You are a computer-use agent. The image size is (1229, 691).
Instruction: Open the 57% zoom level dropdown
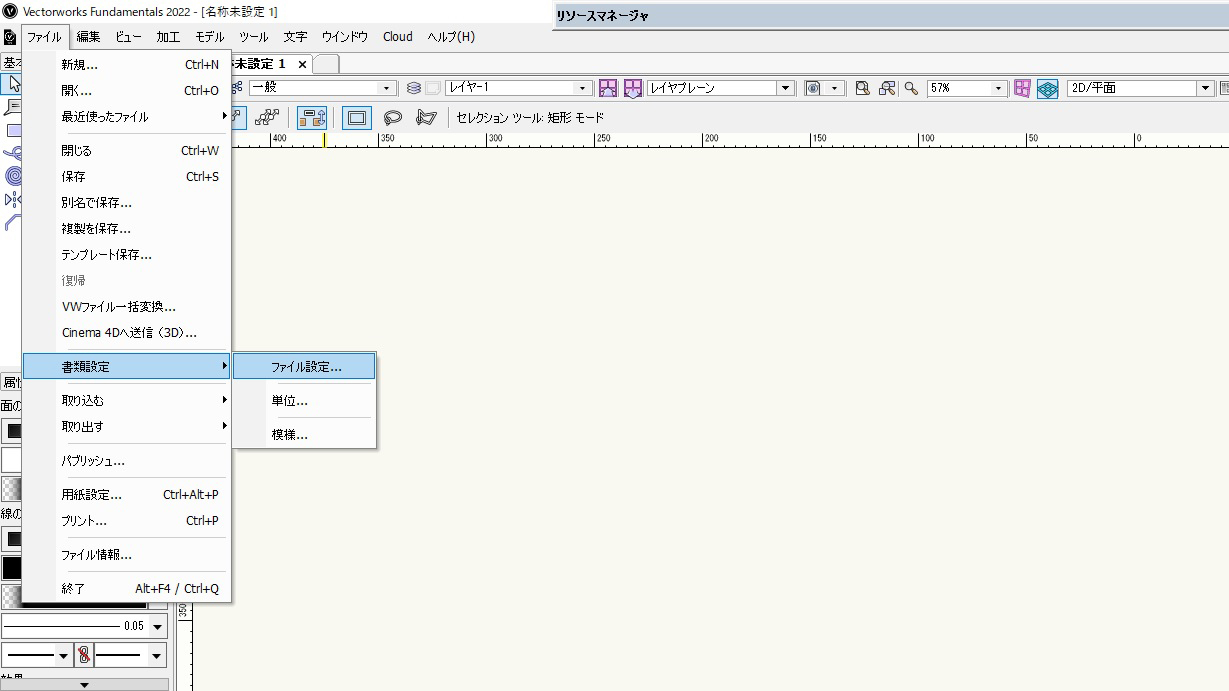tap(966, 88)
